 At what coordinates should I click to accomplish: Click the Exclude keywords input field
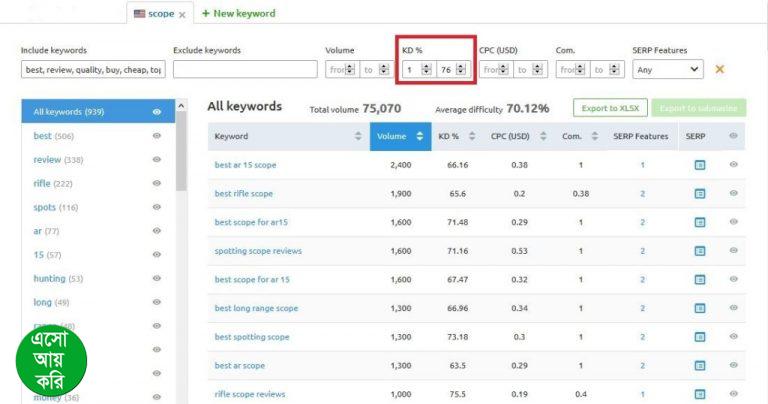click(245, 70)
